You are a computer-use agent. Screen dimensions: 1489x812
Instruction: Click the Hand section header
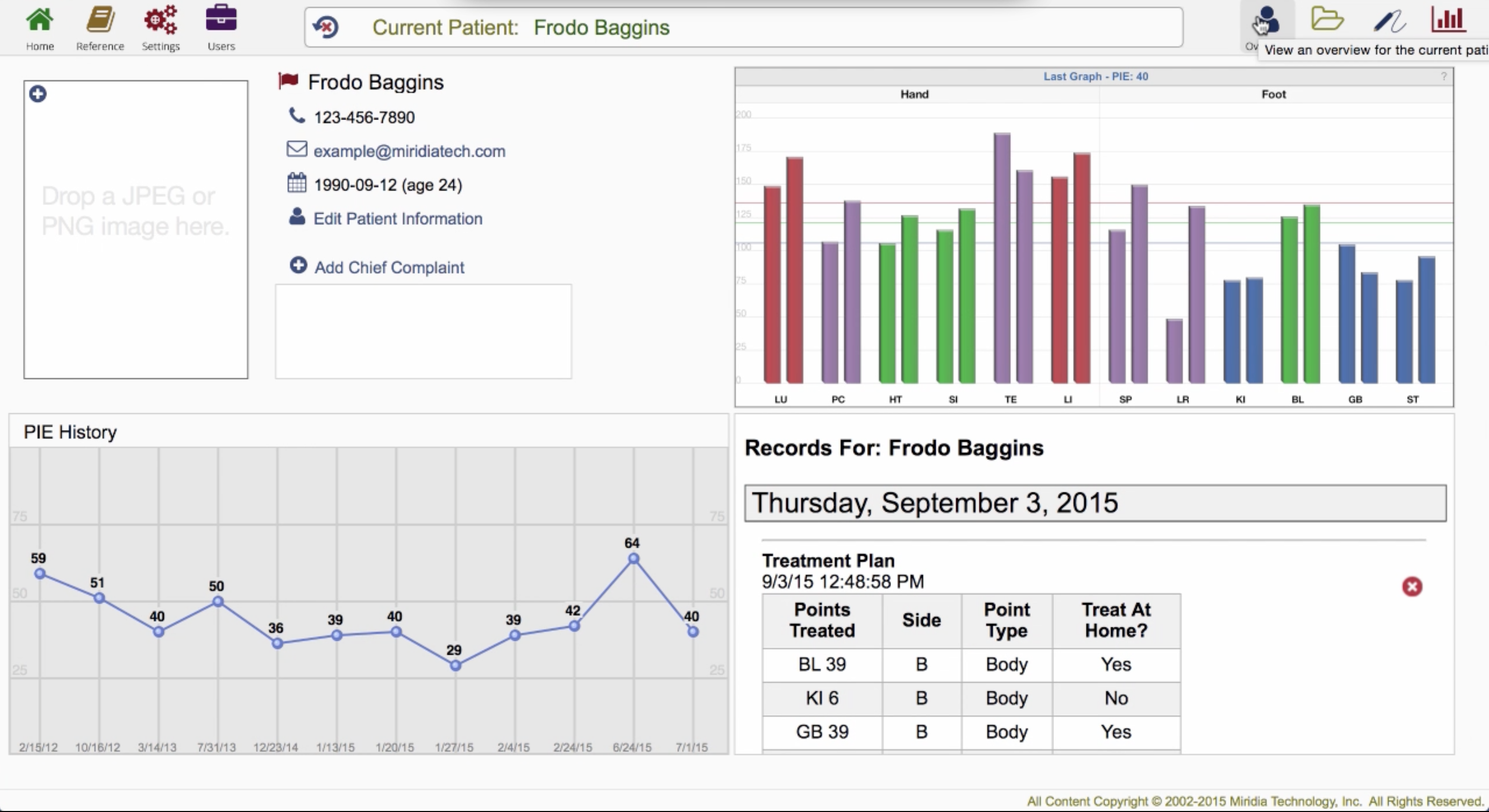tap(914, 94)
